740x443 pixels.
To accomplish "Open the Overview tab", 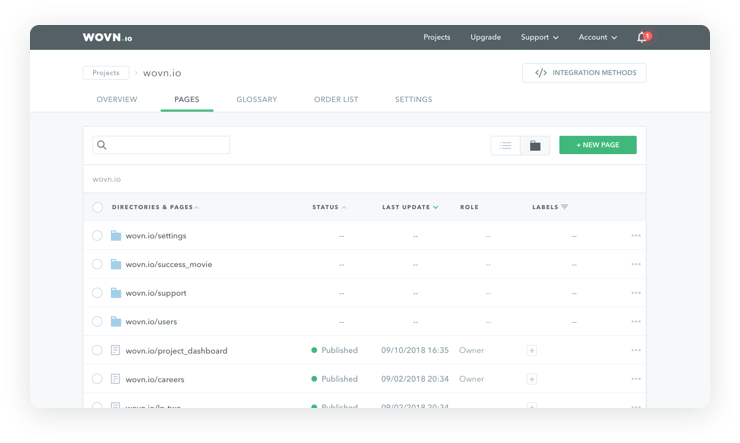I will pyautogui.click(x=117, y=100).
